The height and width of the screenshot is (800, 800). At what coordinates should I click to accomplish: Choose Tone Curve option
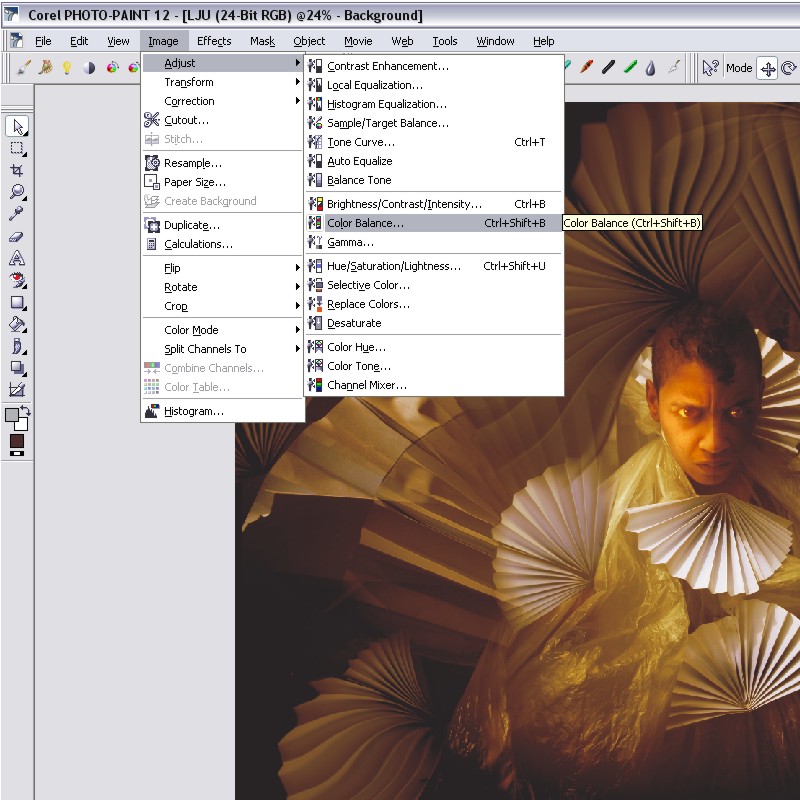(434, 142)
